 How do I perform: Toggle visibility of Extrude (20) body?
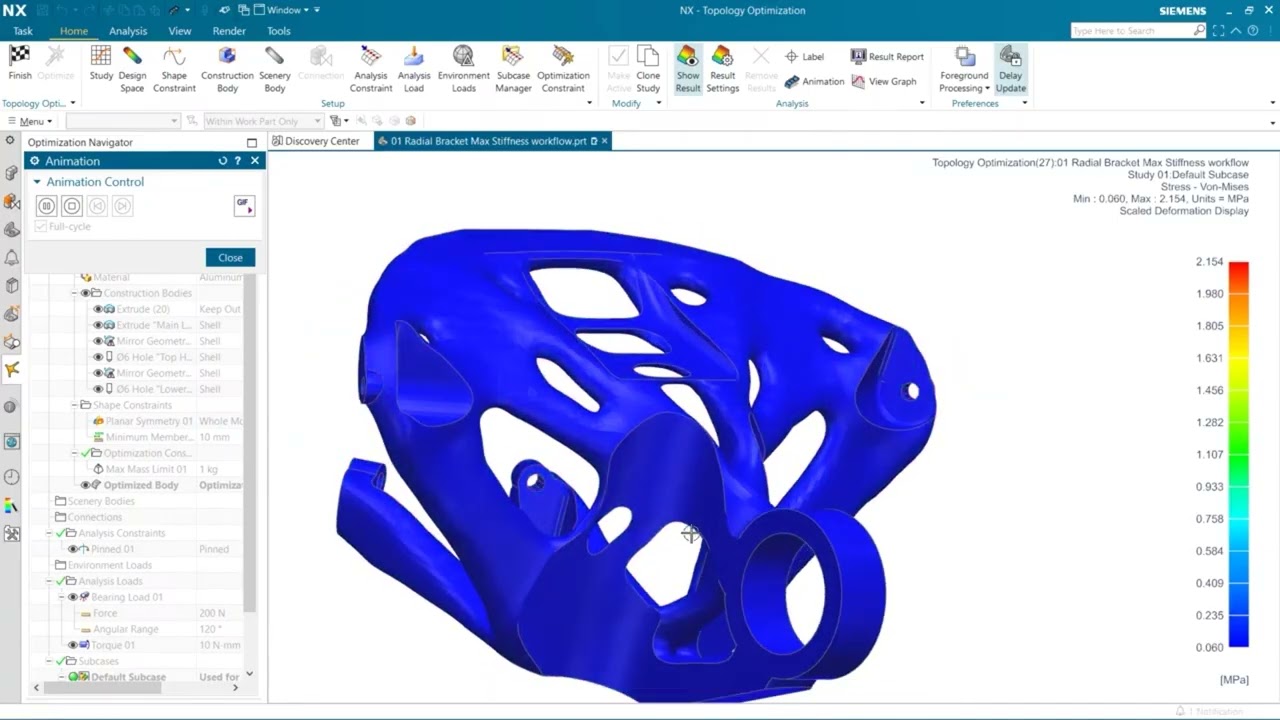click(98, 309)
